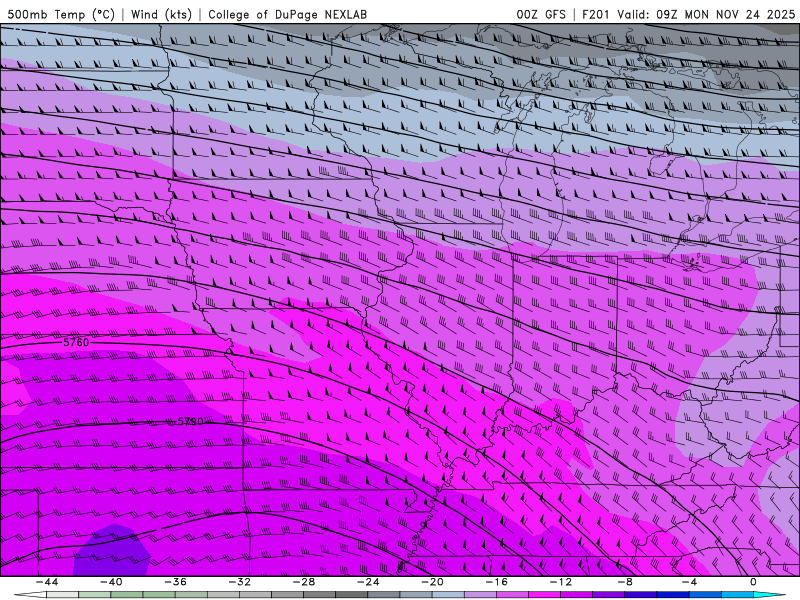Image resolution: width=800 pixels, height=600 pixels.
Task: Click the '0' colorbar tick label
Action: tap(753, 582)
